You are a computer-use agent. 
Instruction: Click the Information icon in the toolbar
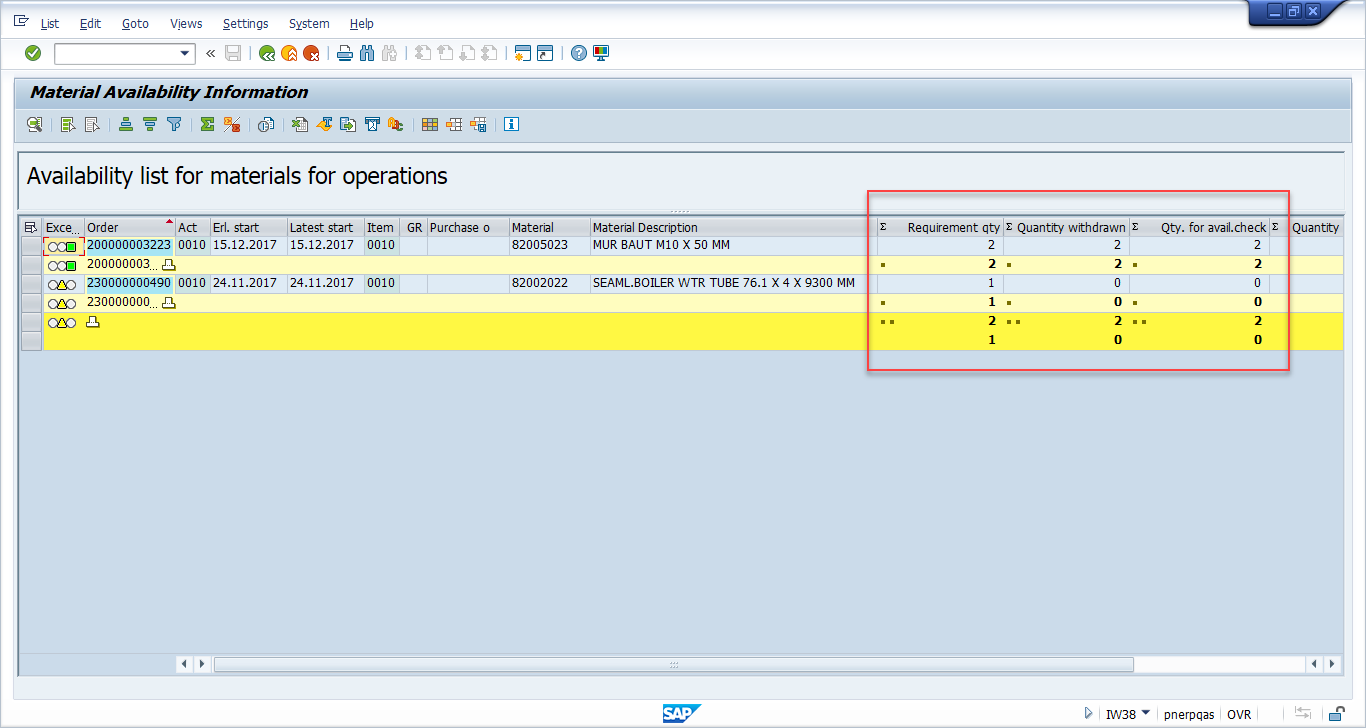512,124
